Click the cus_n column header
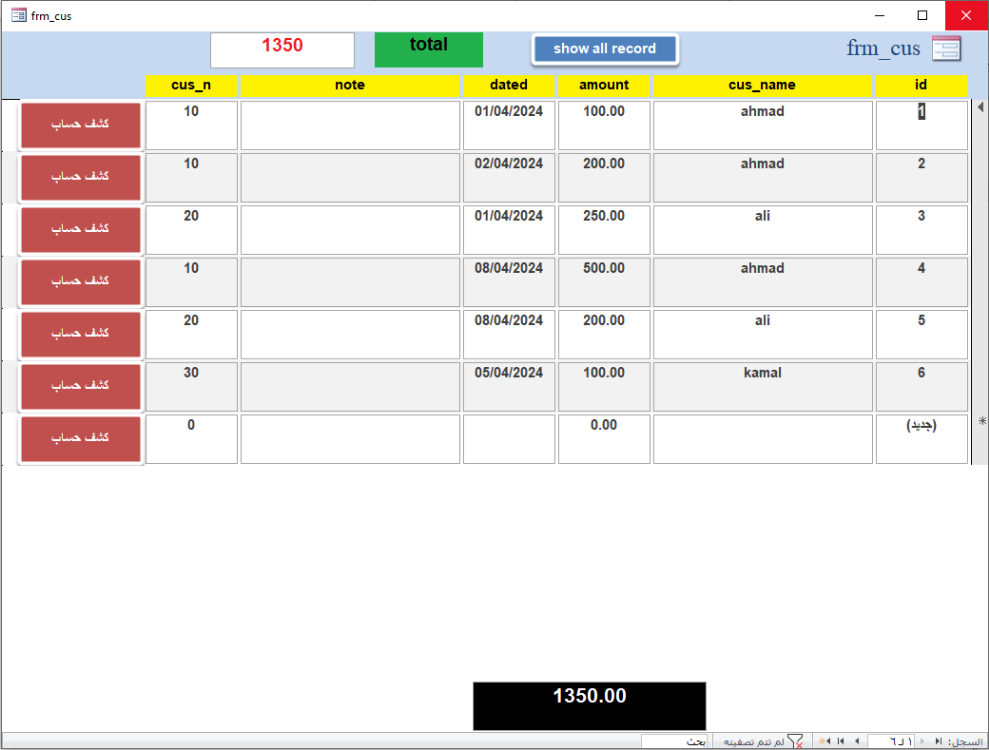This screenshot has width=989, height=750. point(191,86)
